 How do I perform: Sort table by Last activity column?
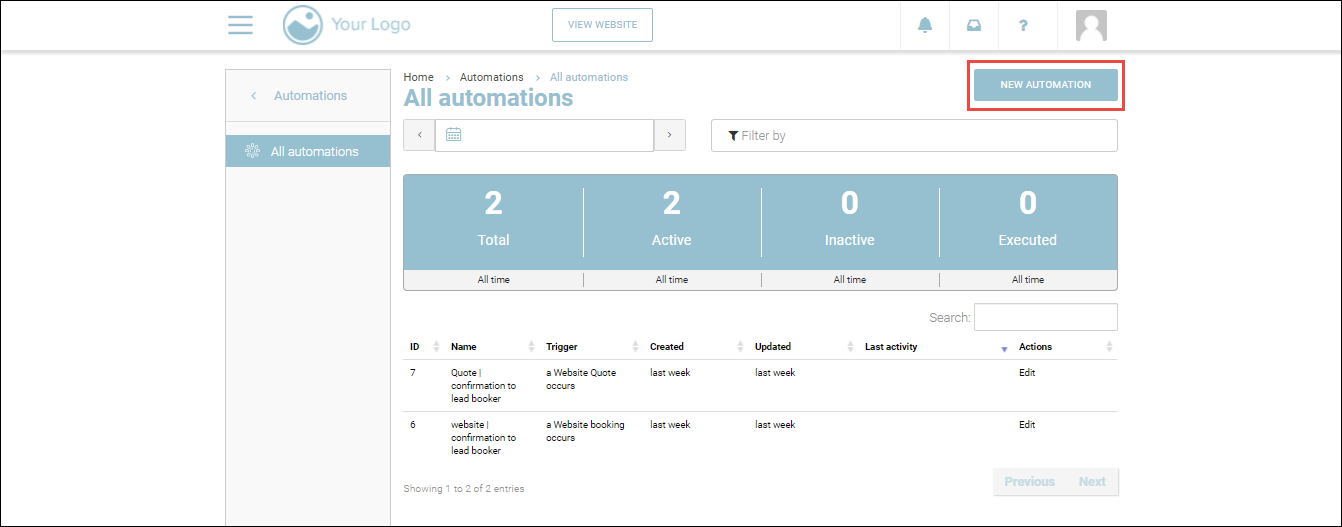891,347
